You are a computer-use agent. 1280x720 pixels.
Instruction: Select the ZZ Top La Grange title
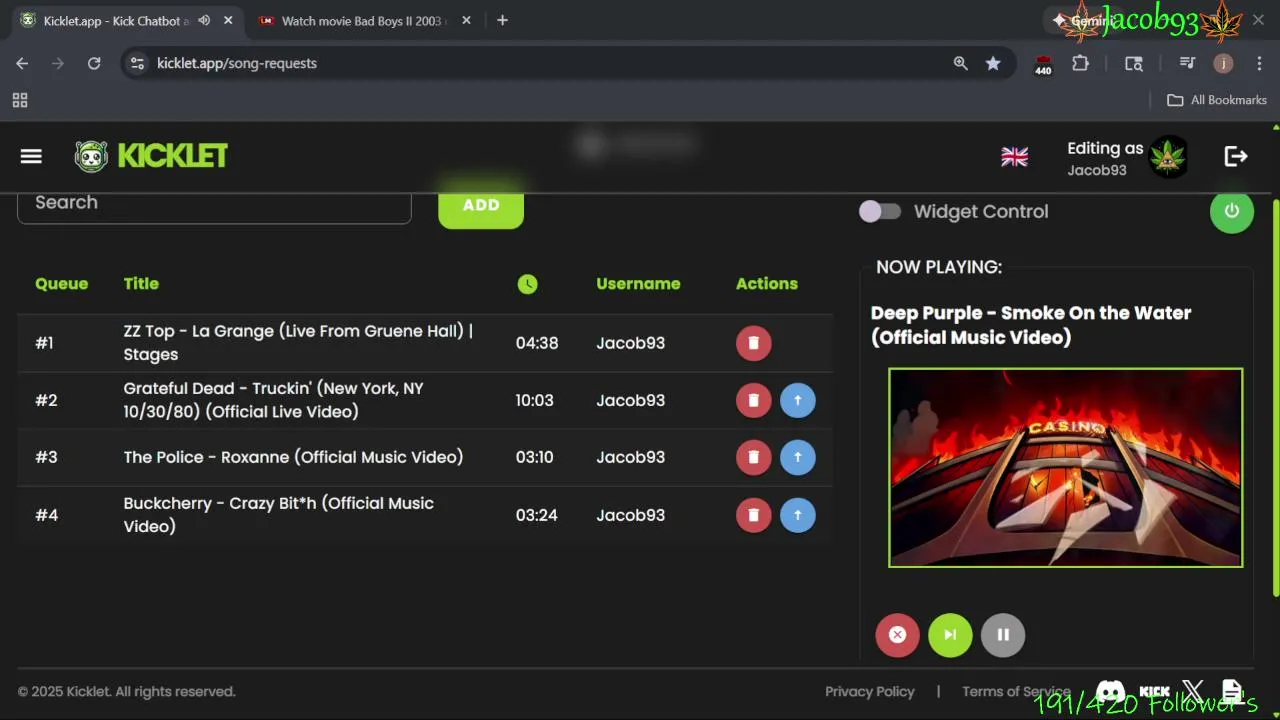[x=298, y=343]
